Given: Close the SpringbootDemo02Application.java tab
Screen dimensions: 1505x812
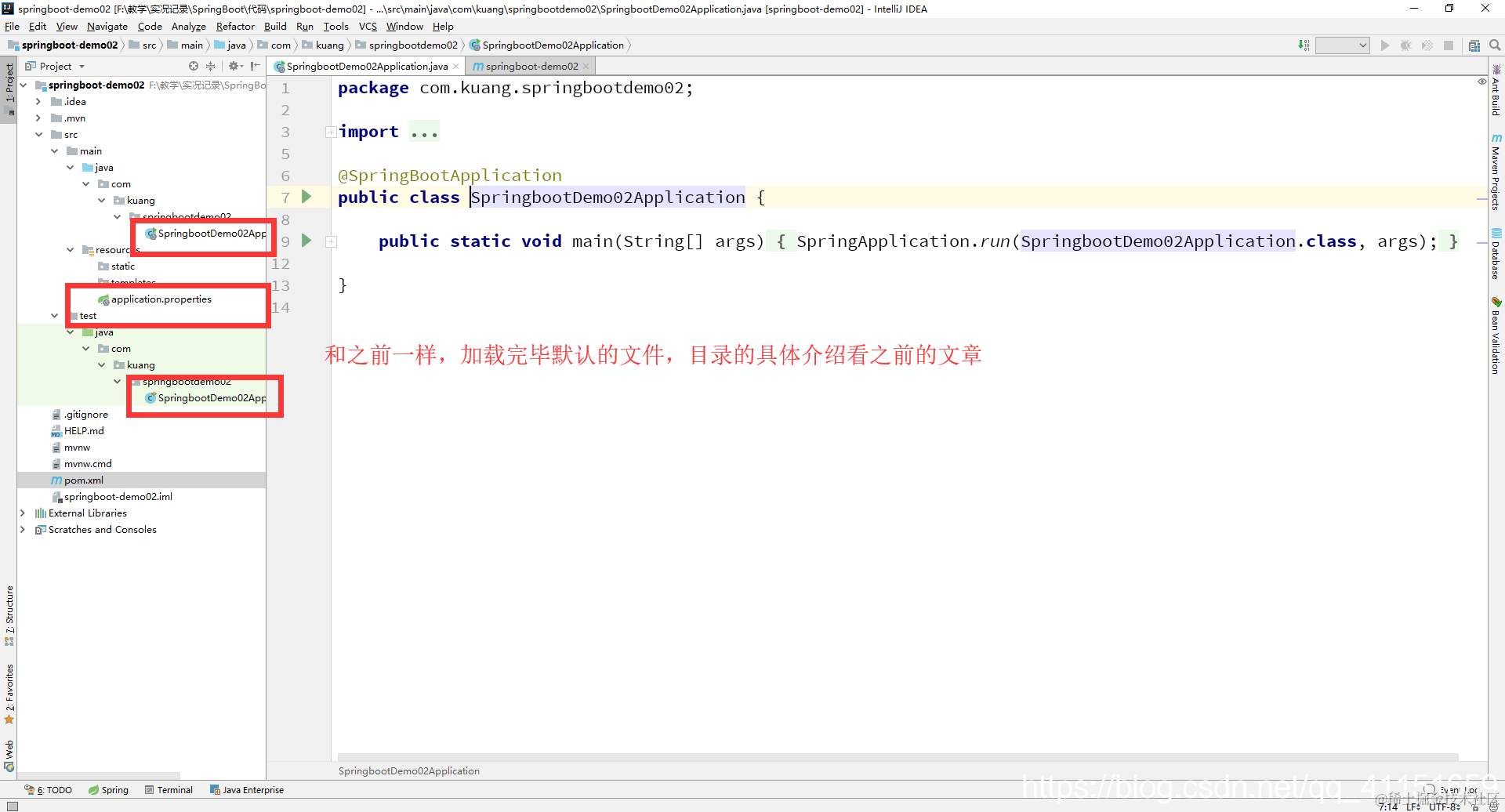Looking at the screenshot, I should click(456, 67).
